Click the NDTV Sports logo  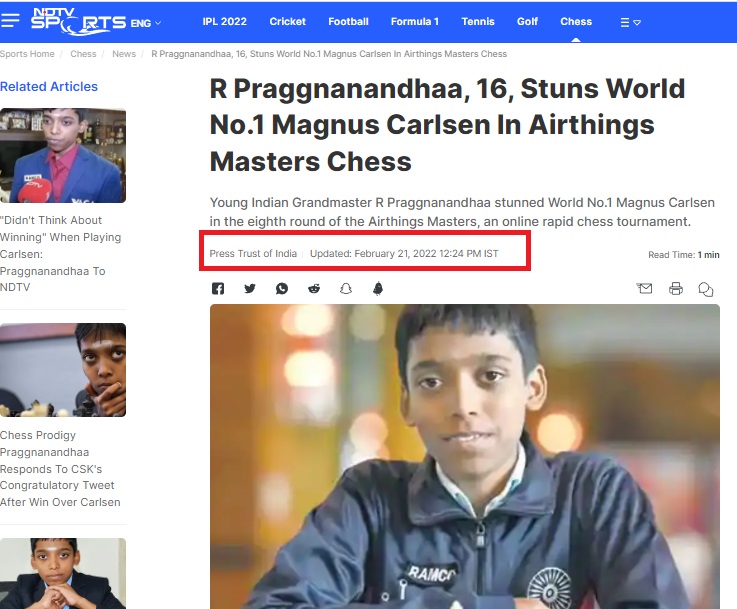(78, 22)
